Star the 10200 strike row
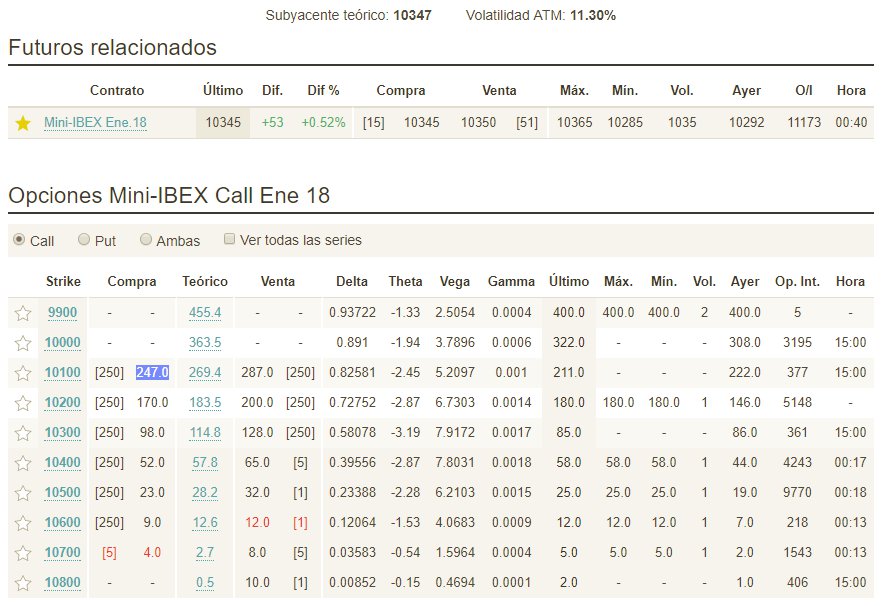This screenshot has height=606, width=882. (x=22, y=403)
